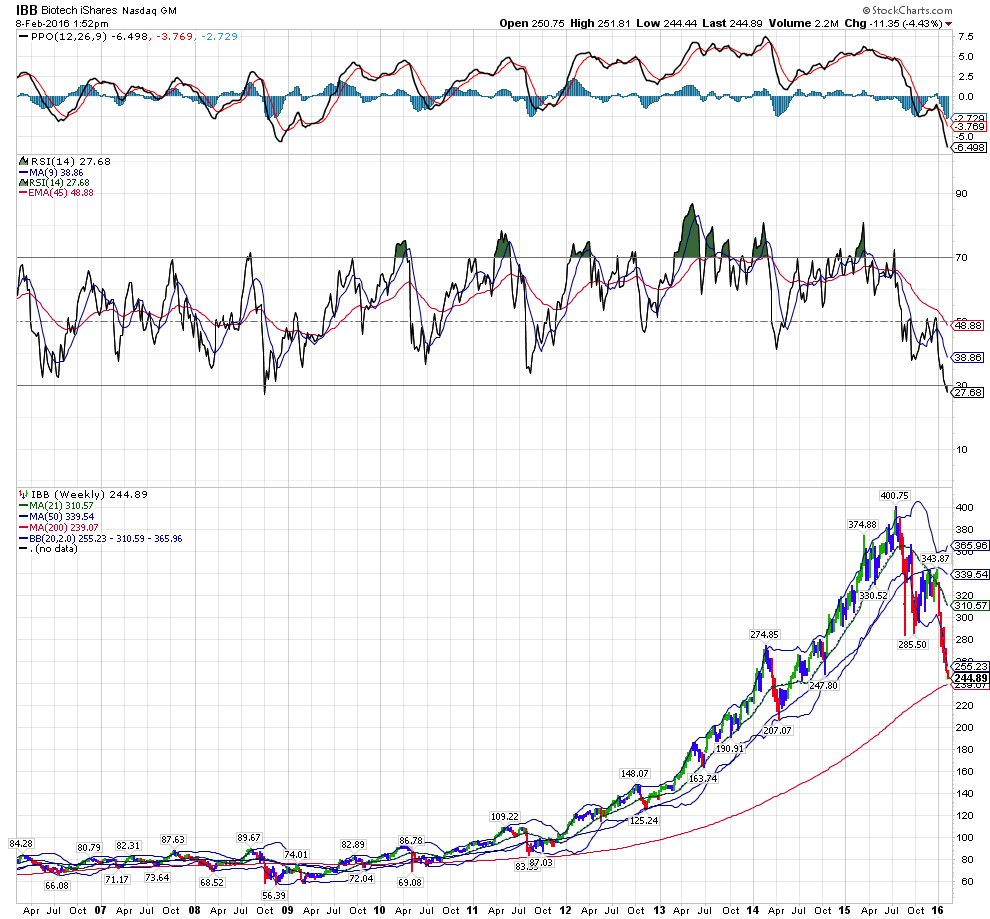The height and width of the screenshot is (919, 990).
Task: Click the Volume 2.2M value
Action: tap(803, 23)
